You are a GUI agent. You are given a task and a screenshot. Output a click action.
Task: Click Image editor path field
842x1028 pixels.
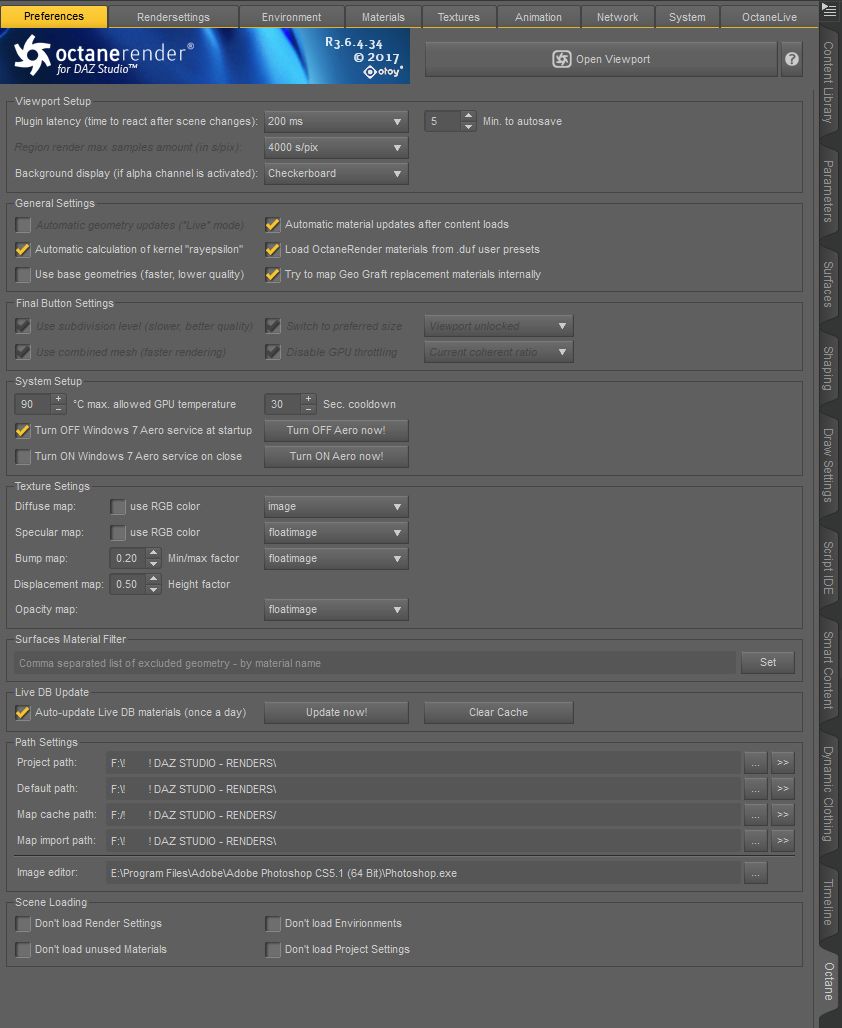423,873
